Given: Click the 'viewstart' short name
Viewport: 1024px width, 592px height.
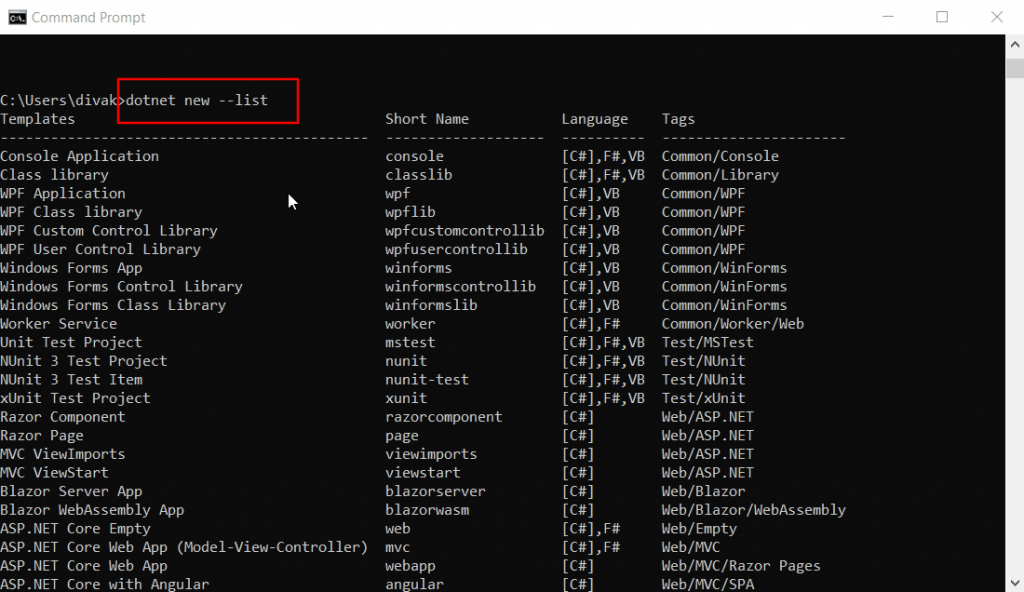Looking at the screenshot, I should (x=423, y=472).
